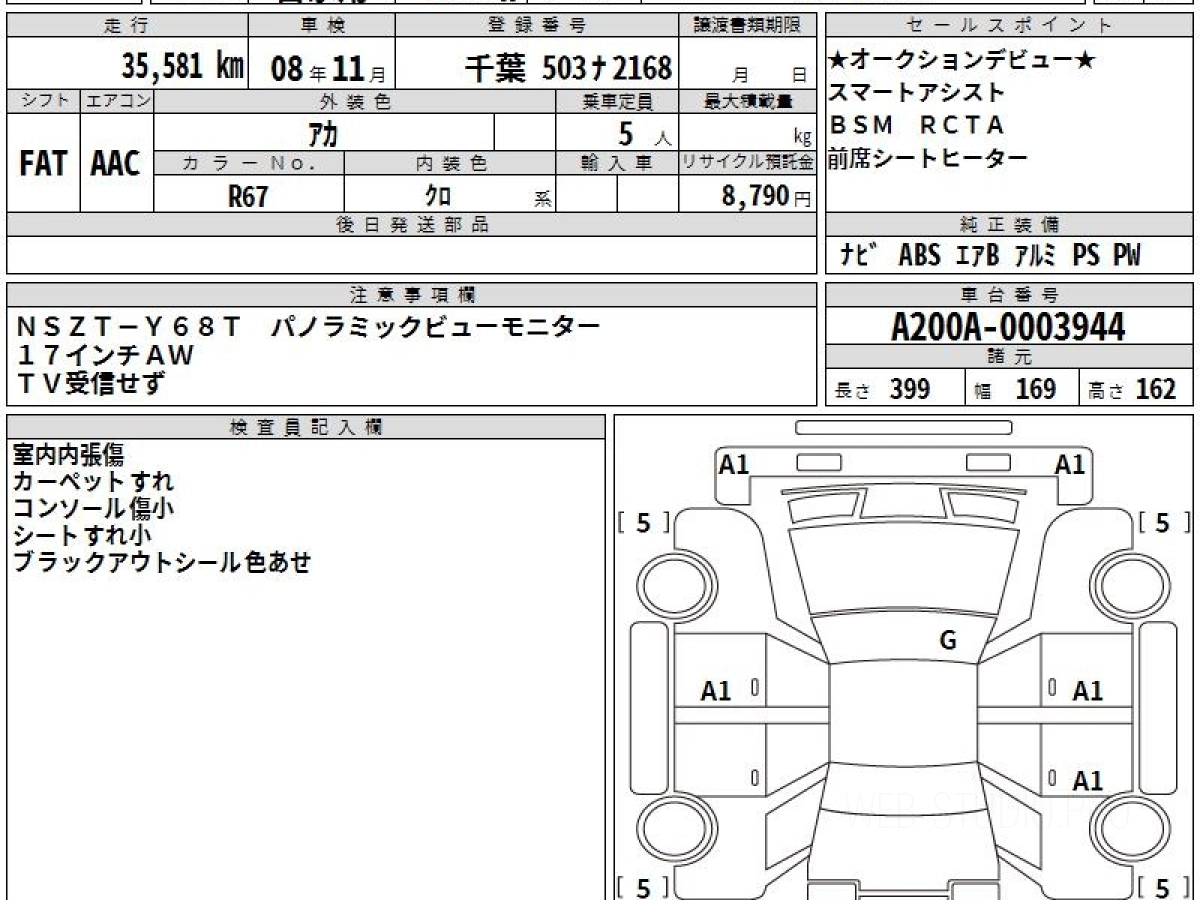Viewport: 1200px width, 900px height.
Task: Select the シフト header cell
Action: [x=44, y=101]
